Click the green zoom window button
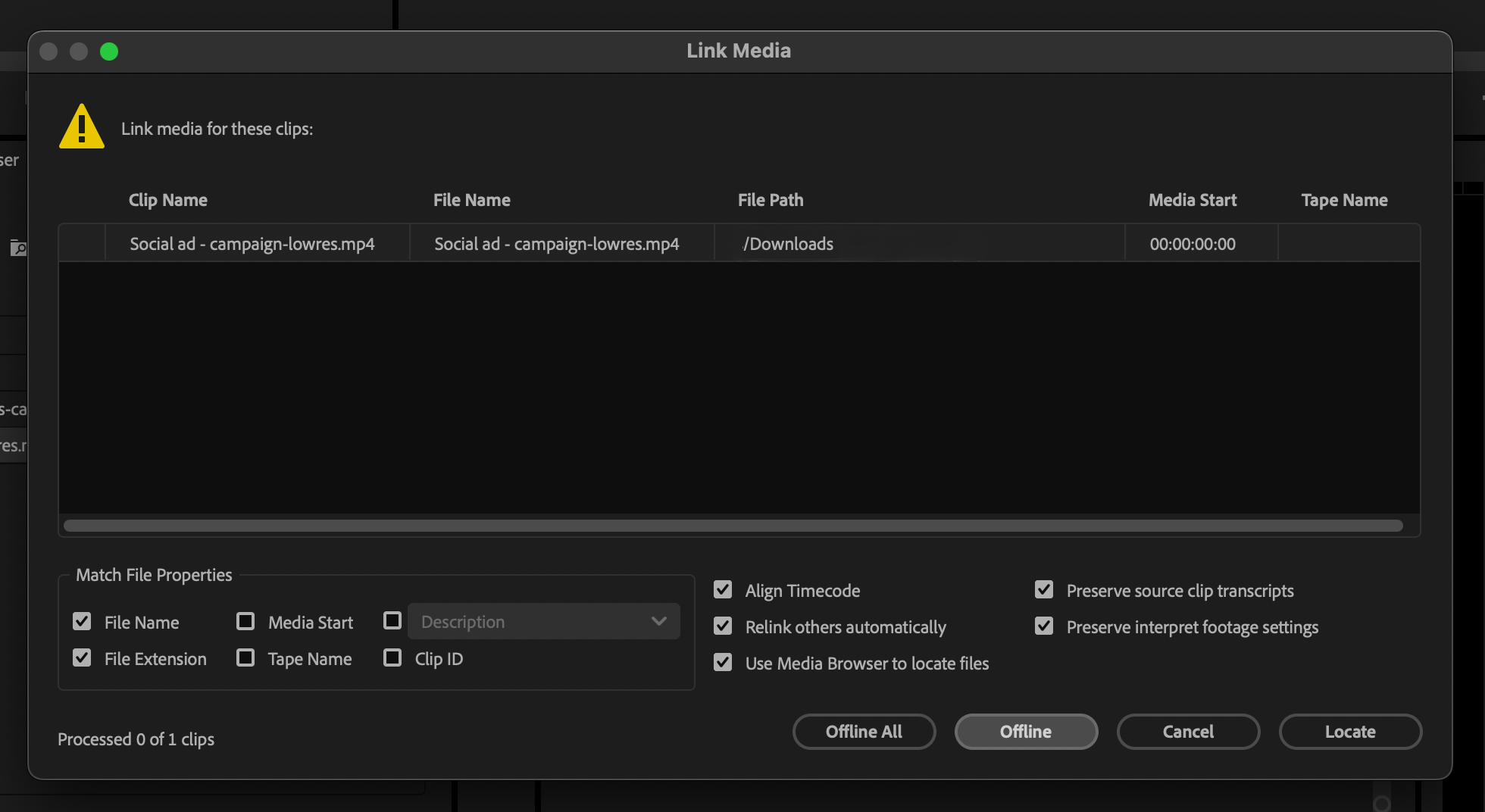 coord(109,52)
